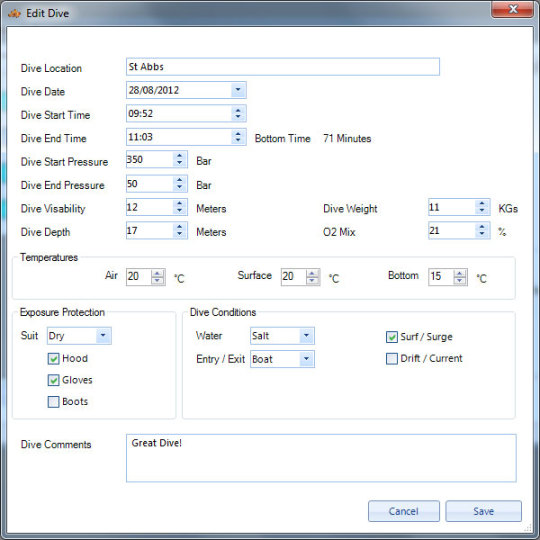540x540 pixels.
Task: Click the '71 Minutes' bottom time text
Action: pyautogui.click(x=347, y=138)
